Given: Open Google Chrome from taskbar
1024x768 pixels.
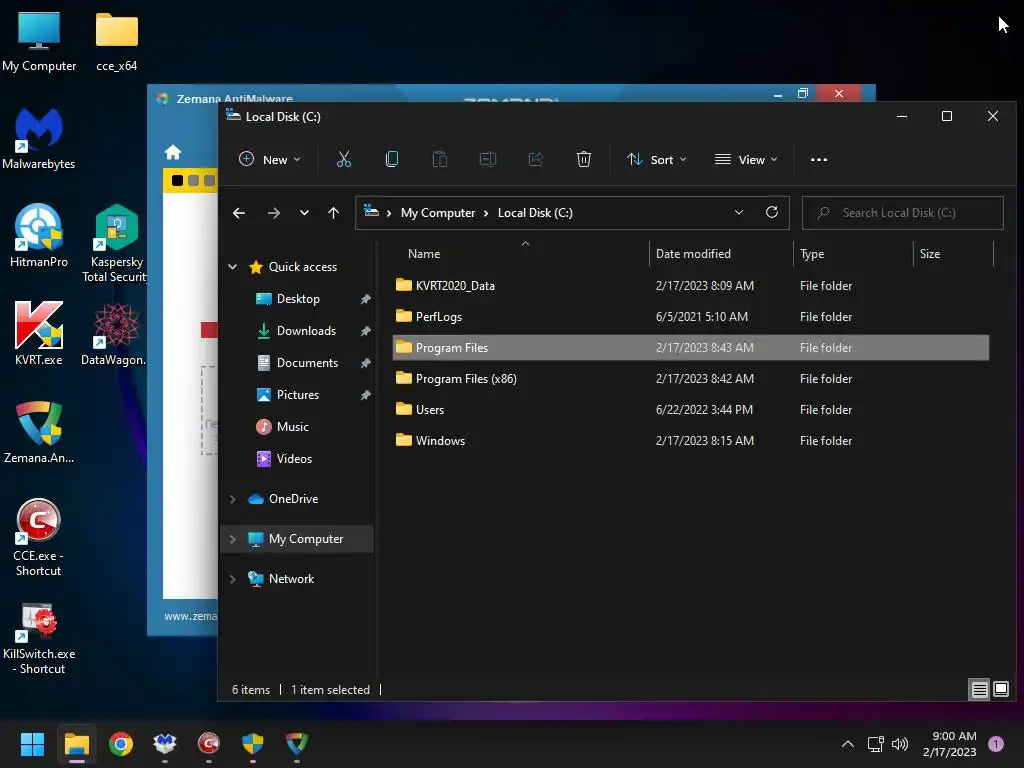Looking at the screenshot, I should pos(121,744).
